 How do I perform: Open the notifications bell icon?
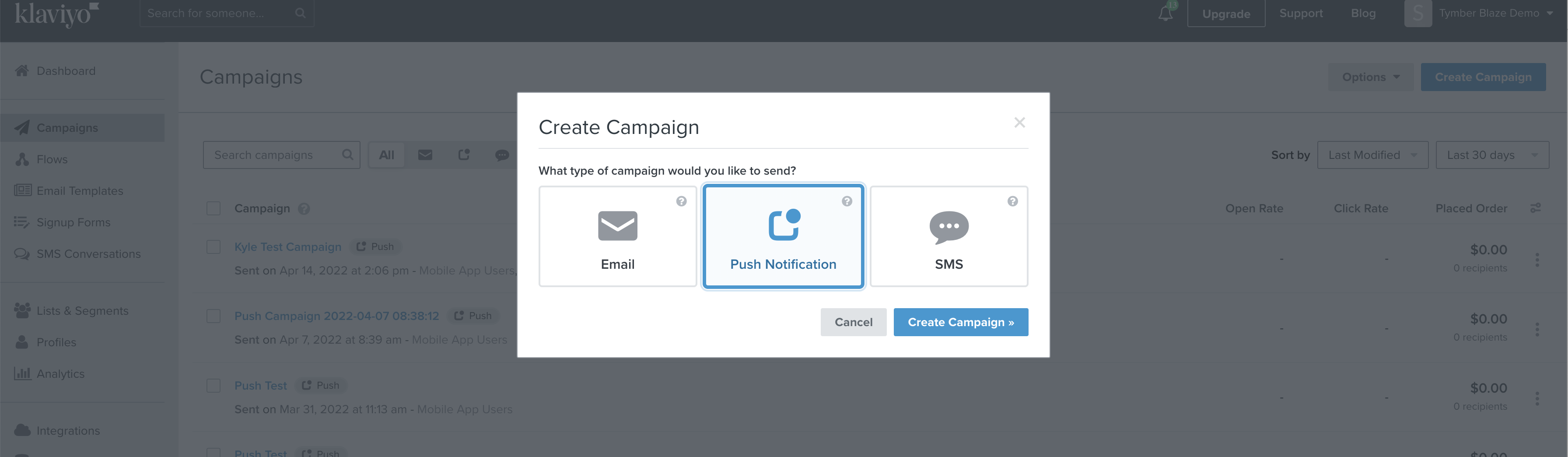(x=1165, y=14)
